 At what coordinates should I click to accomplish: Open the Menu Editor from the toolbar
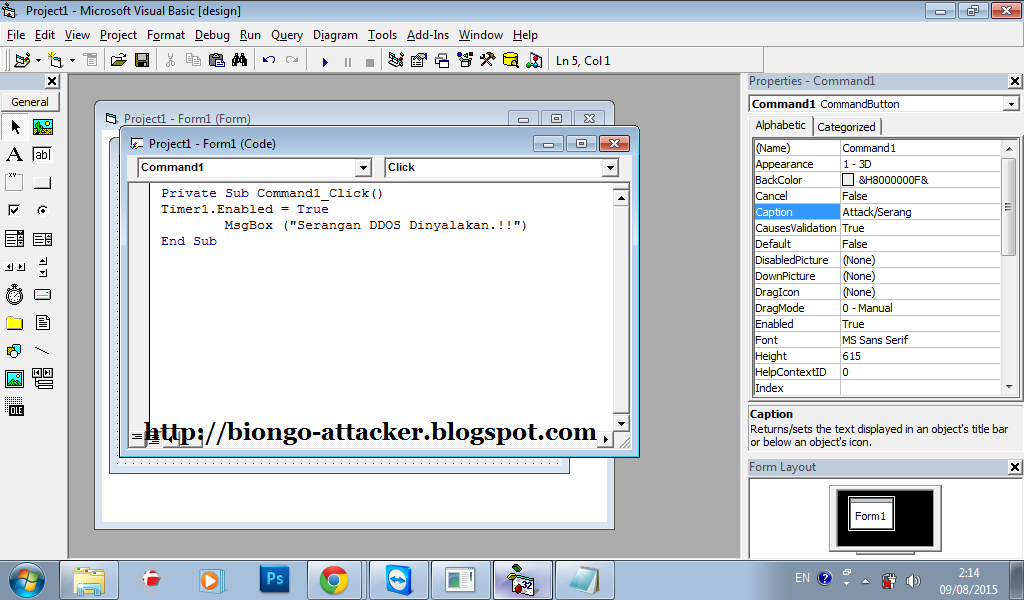(90, 61)
